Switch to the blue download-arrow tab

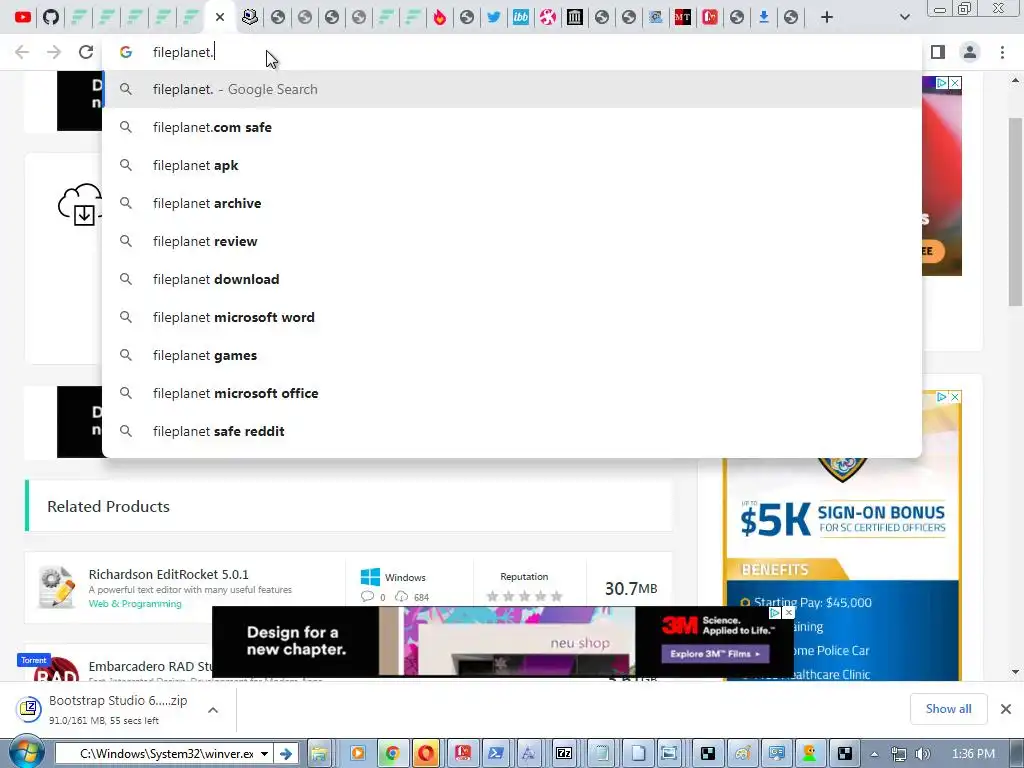[x=763, y=17]
